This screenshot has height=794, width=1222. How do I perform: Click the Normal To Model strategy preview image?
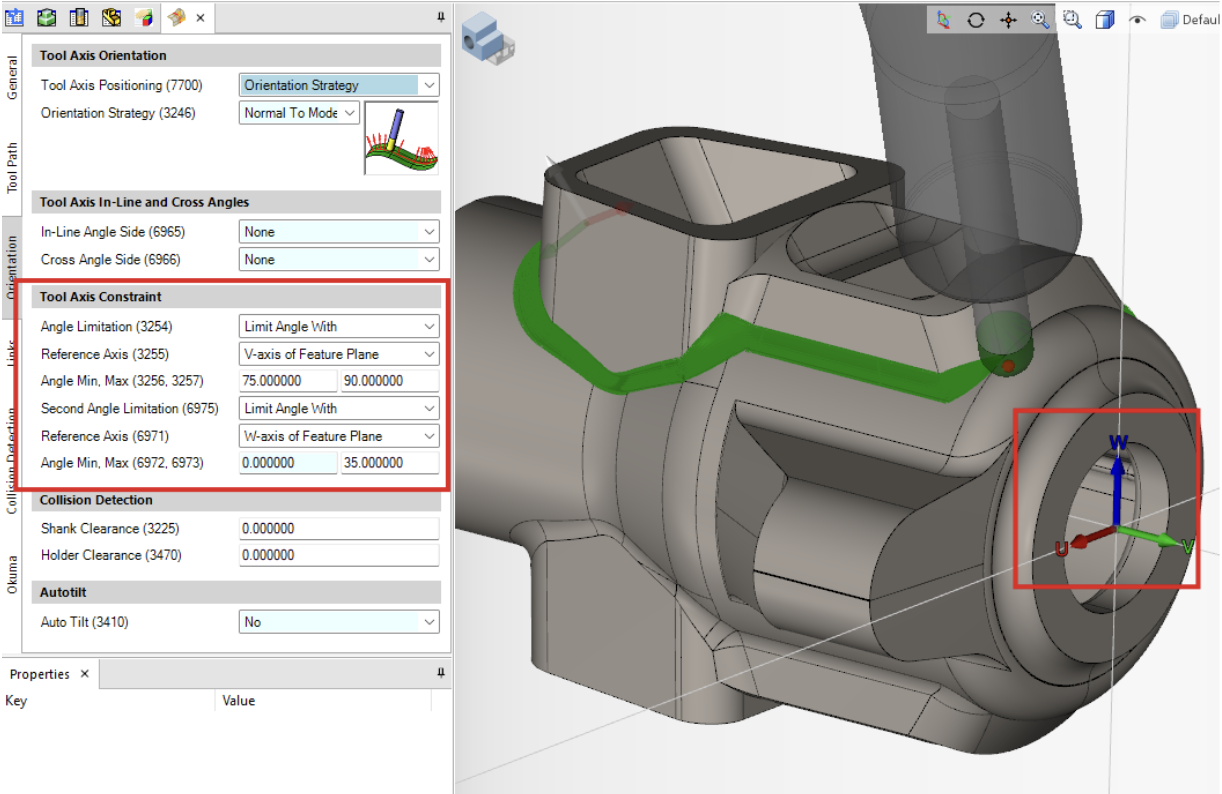[401, 138]
